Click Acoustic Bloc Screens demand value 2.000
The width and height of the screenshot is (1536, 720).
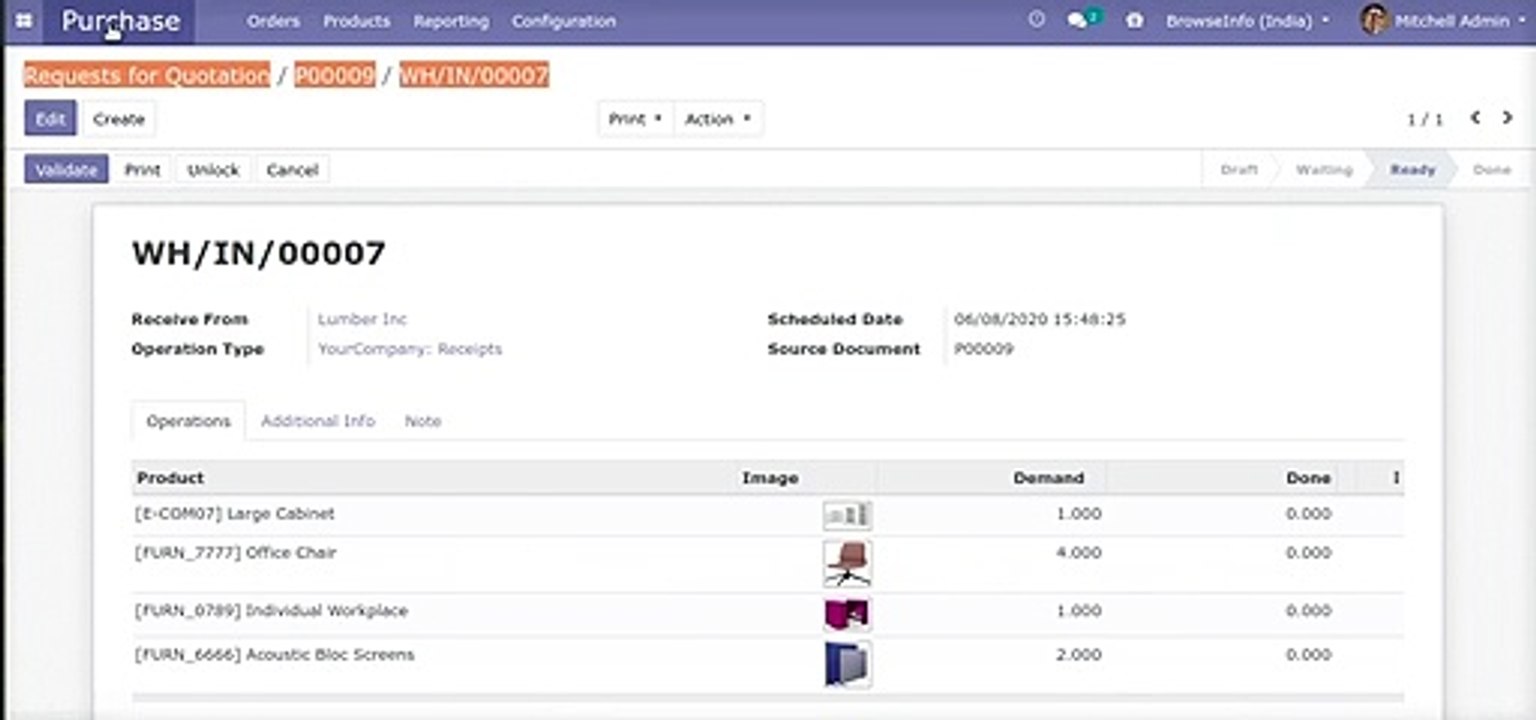coord(1079,655)
